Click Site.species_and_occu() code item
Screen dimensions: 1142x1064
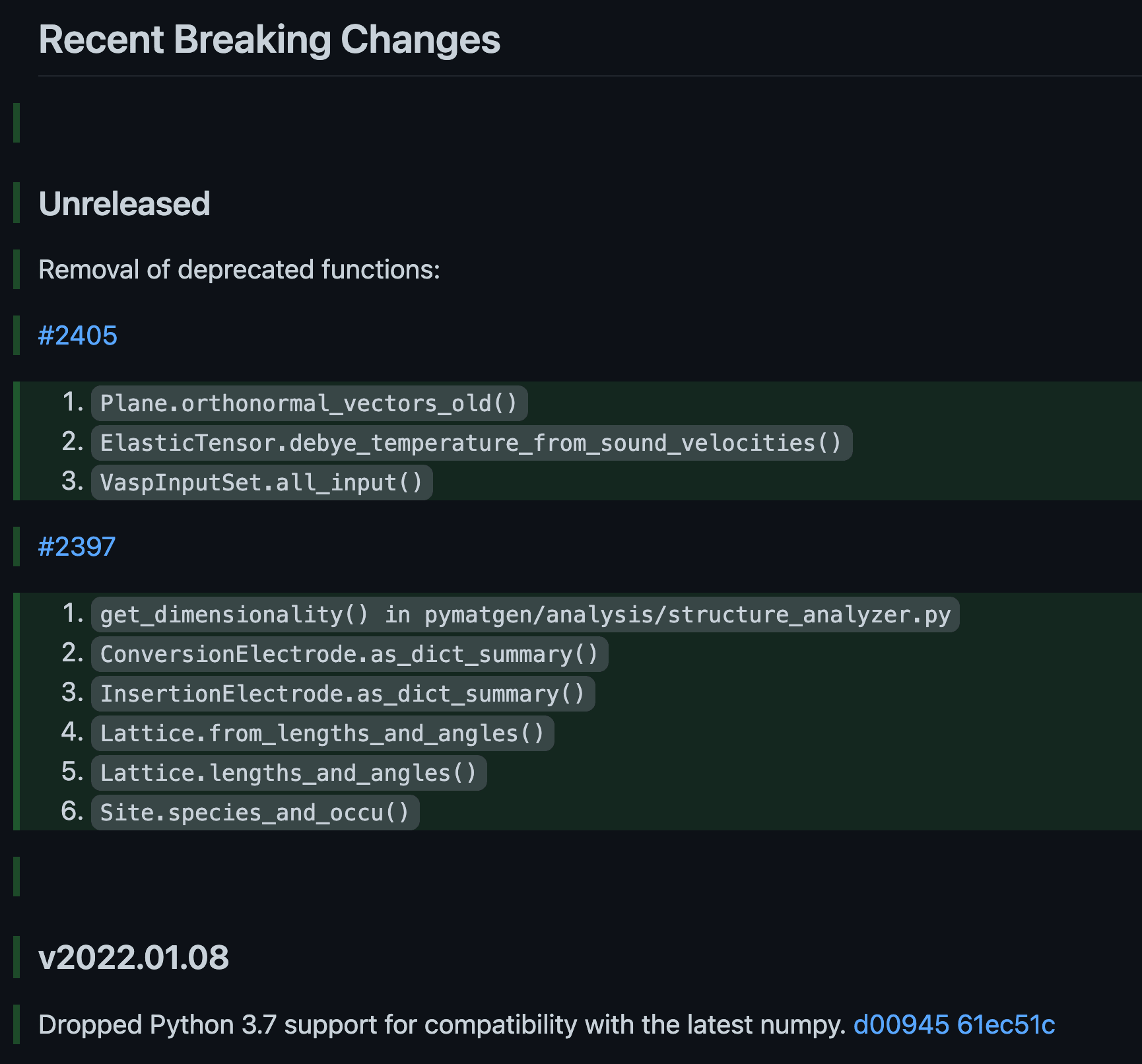tap(255, 813)
